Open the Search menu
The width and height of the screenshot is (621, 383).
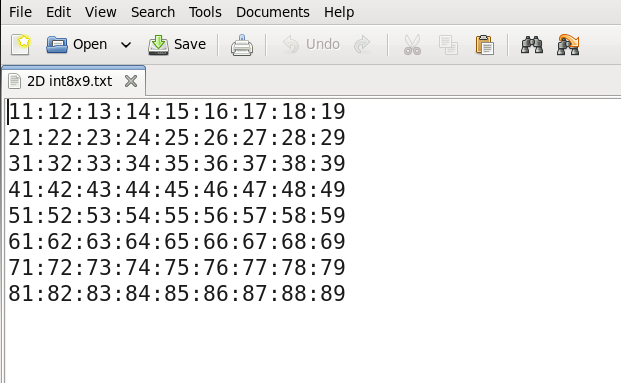coord(153,12)
